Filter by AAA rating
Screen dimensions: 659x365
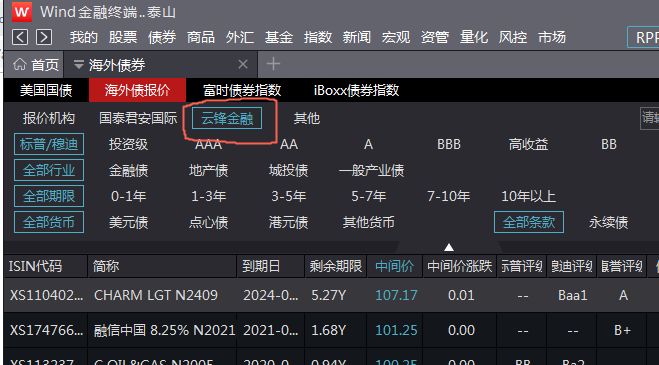208,144
